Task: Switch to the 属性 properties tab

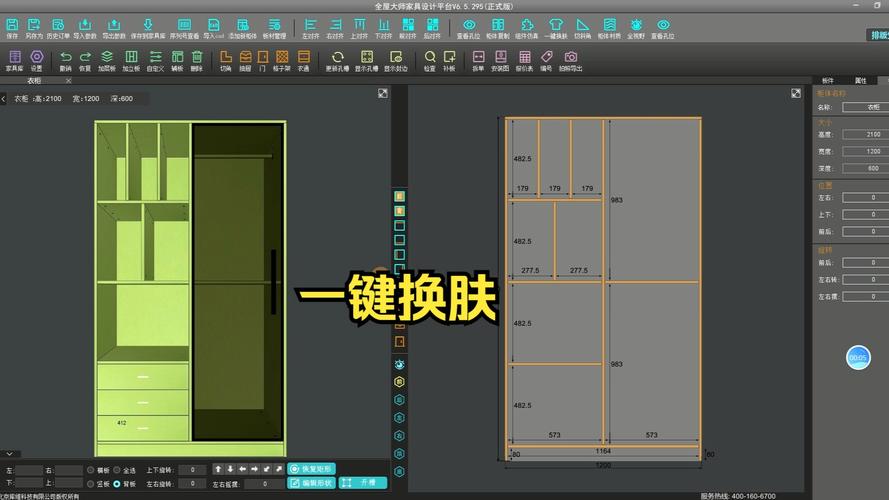Action: tap(860, 80)
